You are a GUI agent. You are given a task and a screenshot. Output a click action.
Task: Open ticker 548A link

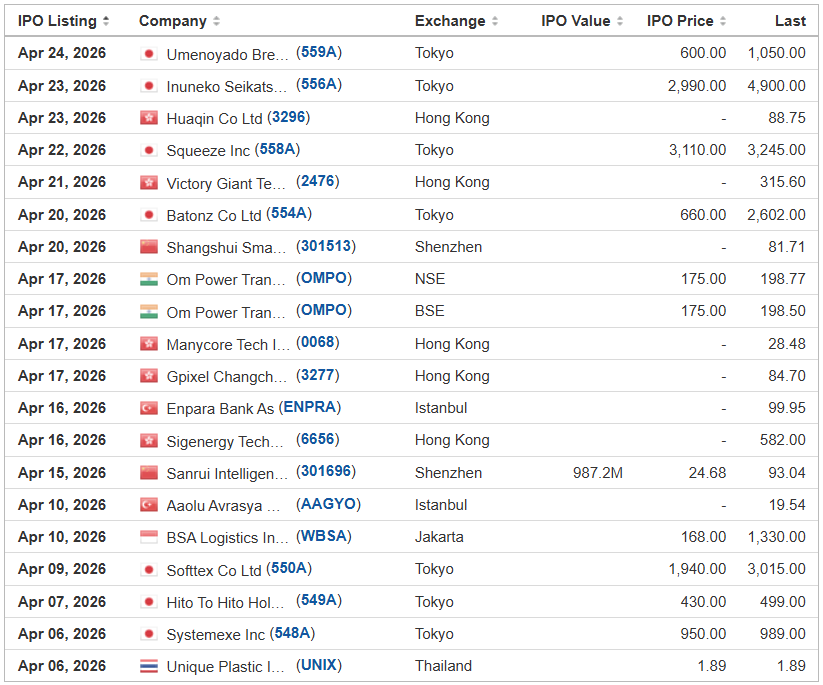coord(292,633)
